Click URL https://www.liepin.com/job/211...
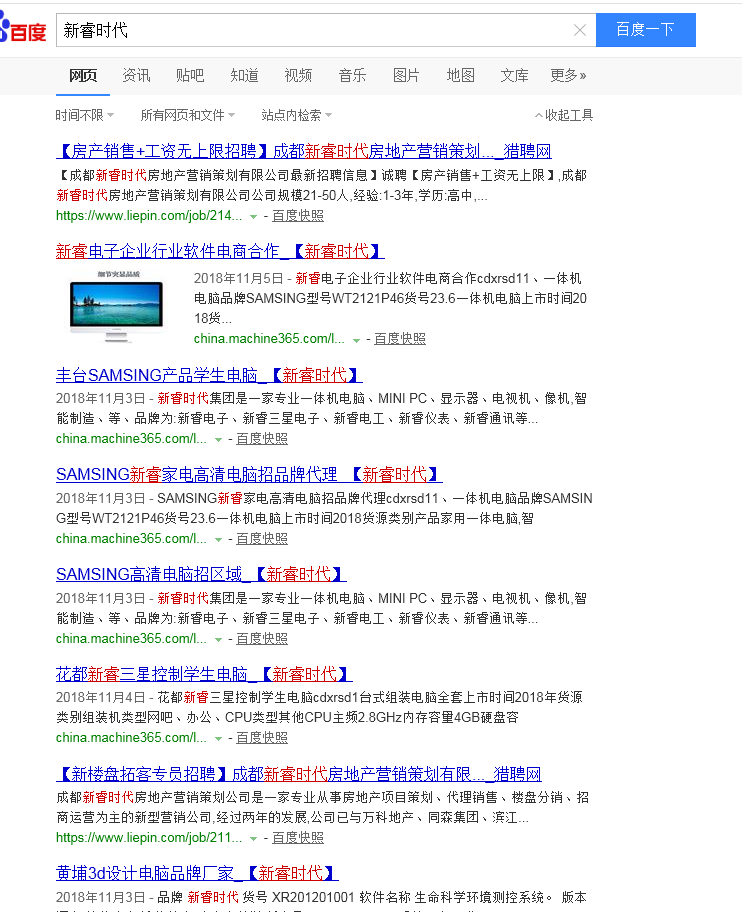Viewport: 742px width, 912px height. [x=149, y=838]
